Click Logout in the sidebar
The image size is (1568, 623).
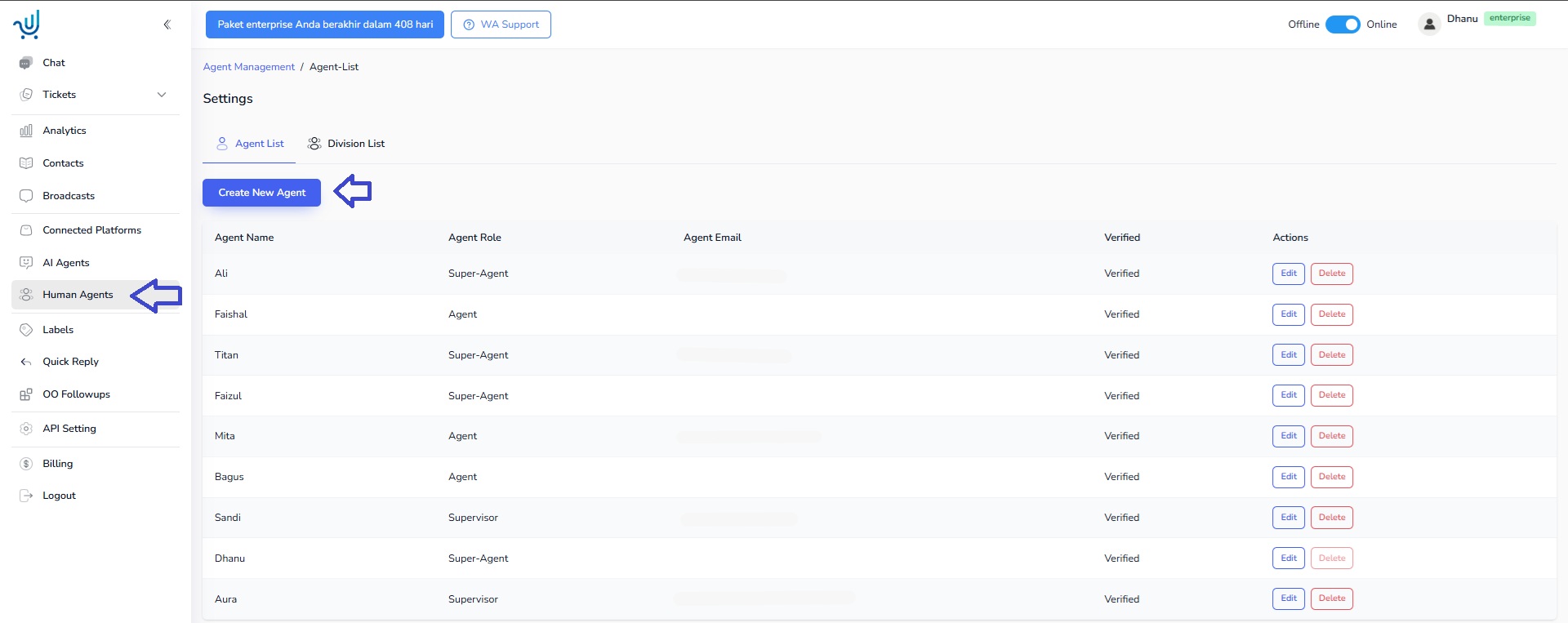pos(59,496)
